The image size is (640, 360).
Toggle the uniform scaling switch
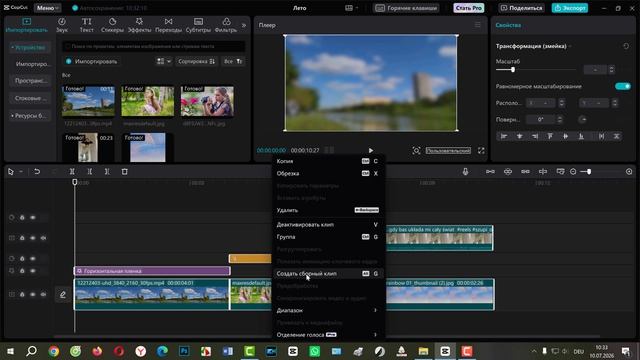tap(622, 86)
